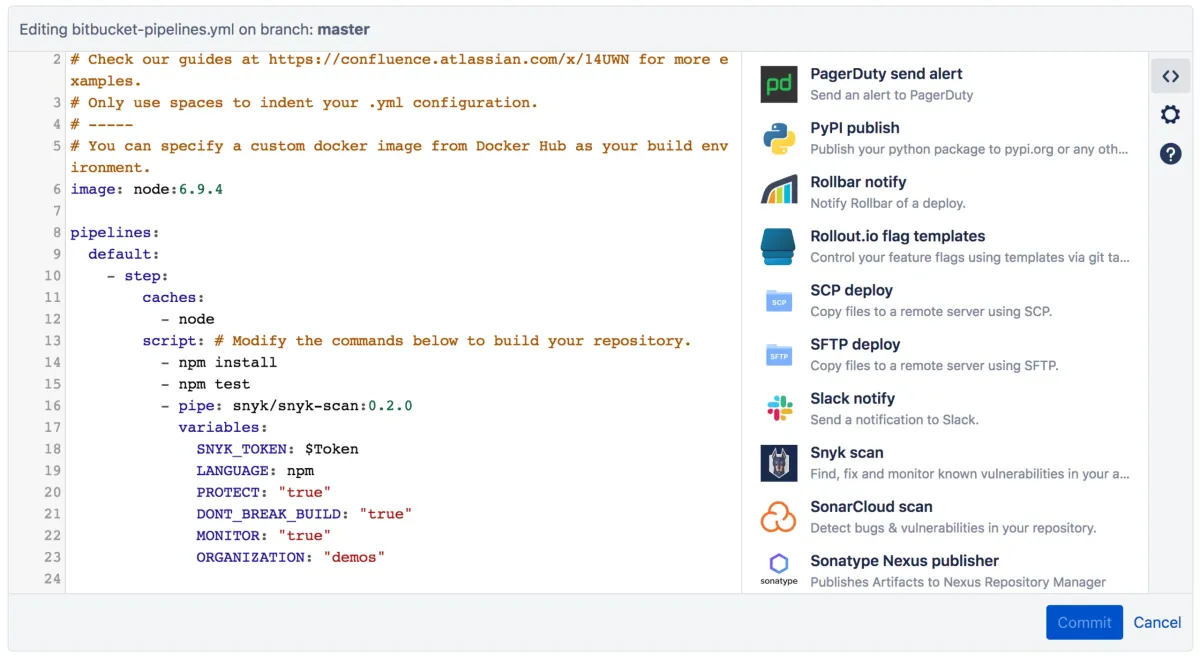Click the 'Modify the commands below' script comment

[453, 341]
